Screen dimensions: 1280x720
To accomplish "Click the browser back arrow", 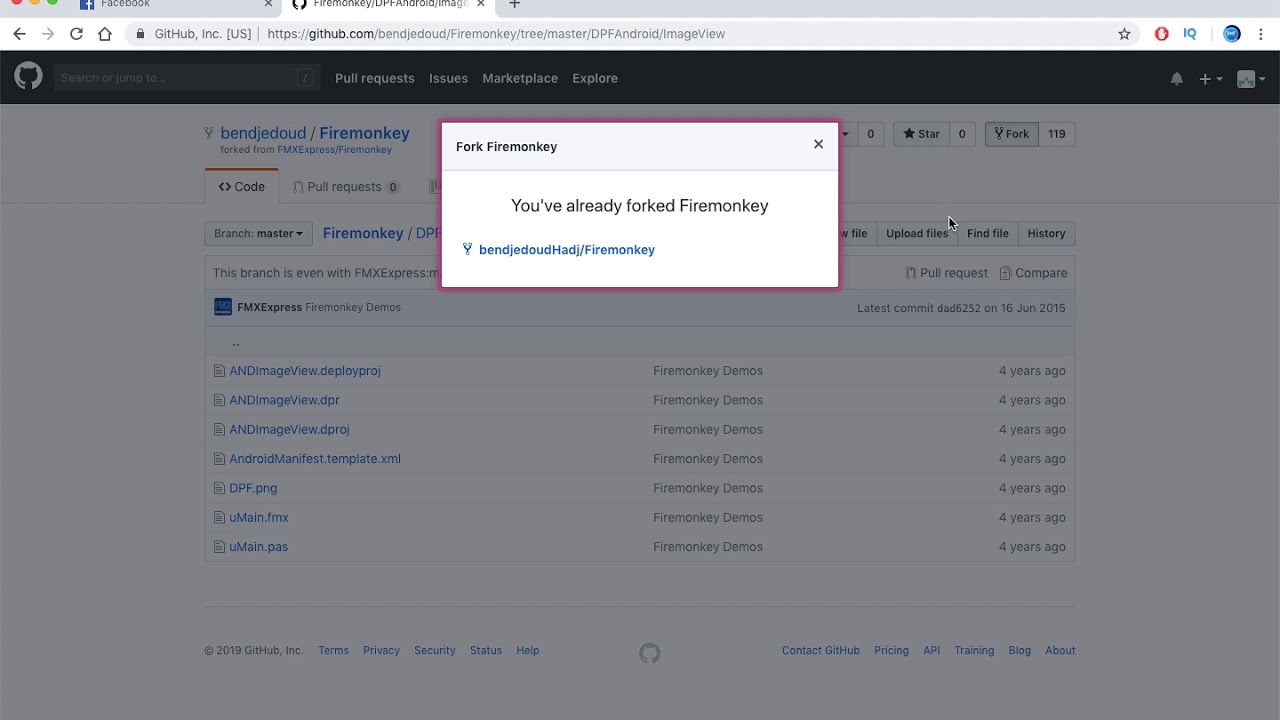I will pos(19,33).
